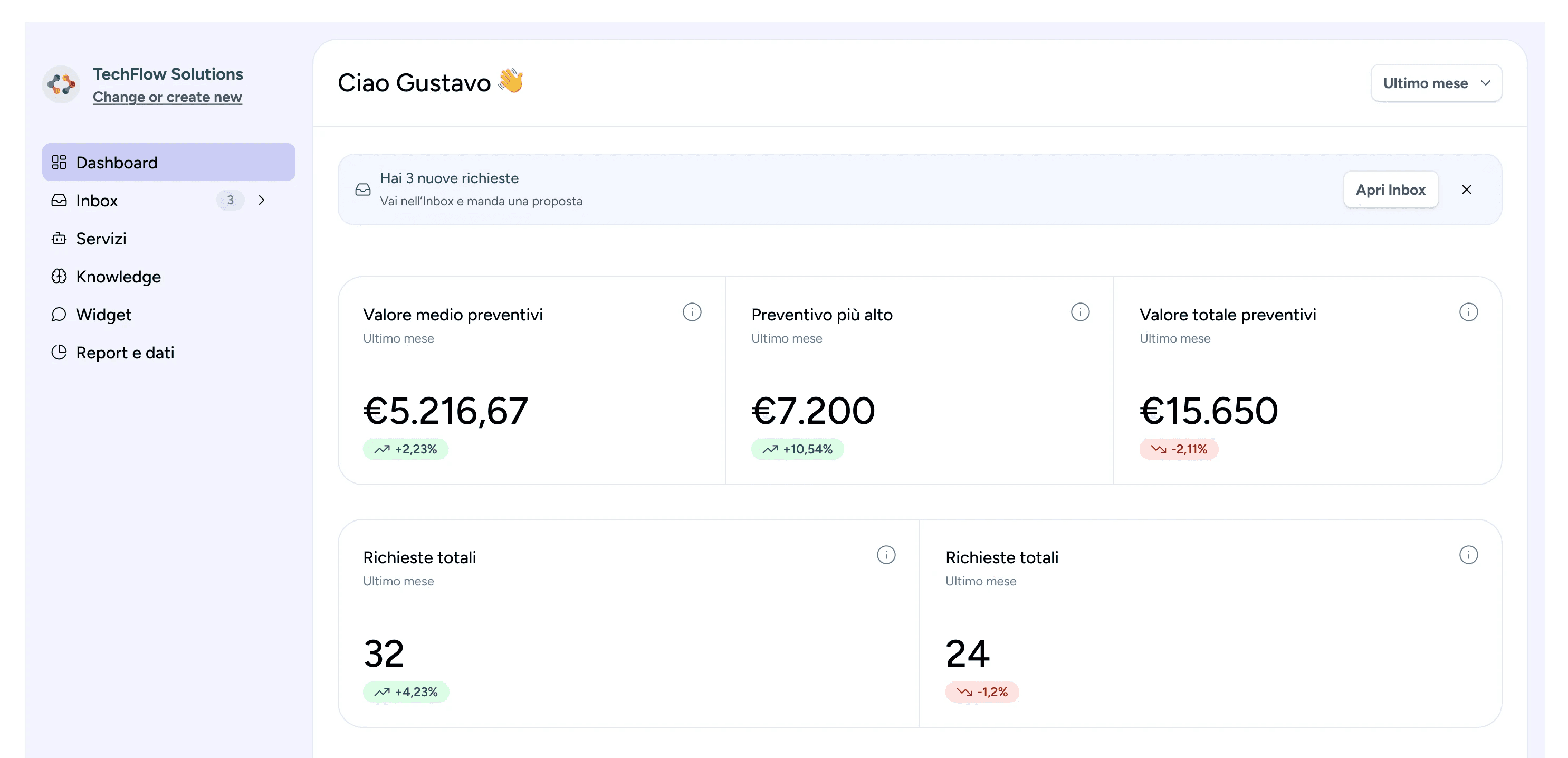Viewport: 1568px width, 758px height.
Task: Open the Knowledge section
Action: 118,277
